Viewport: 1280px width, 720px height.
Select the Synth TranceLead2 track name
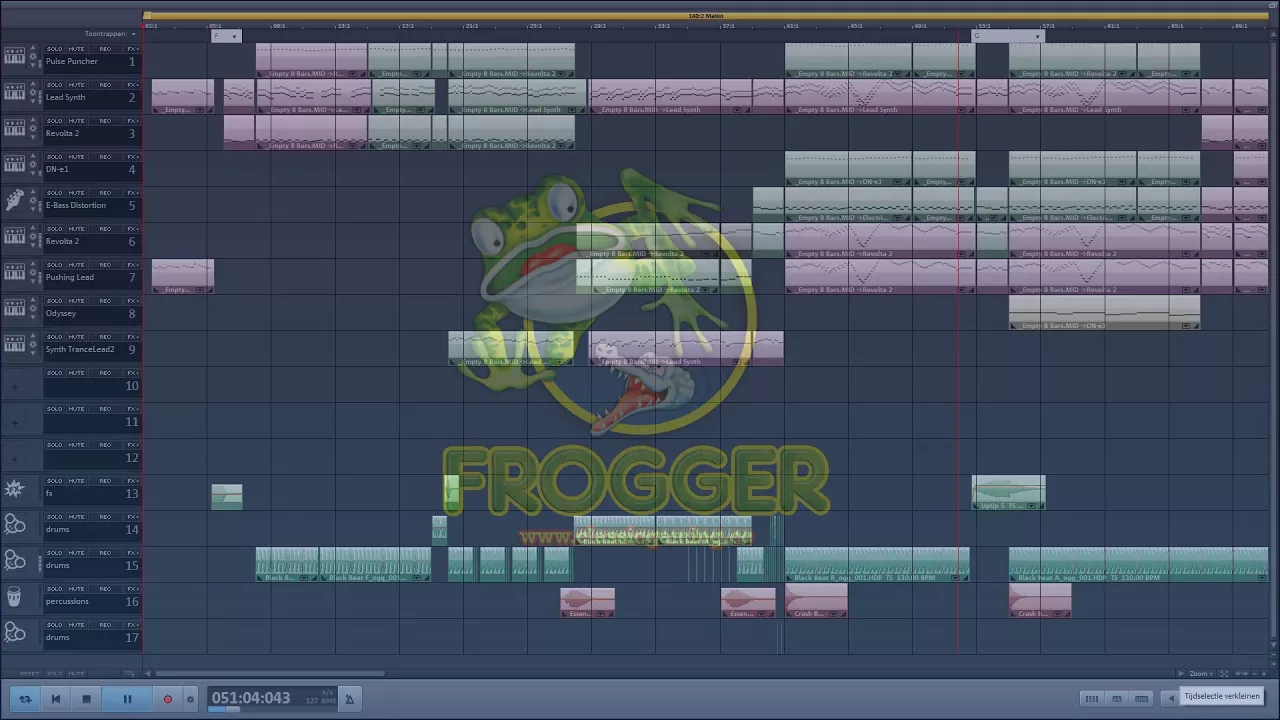[x=80, y=349]
